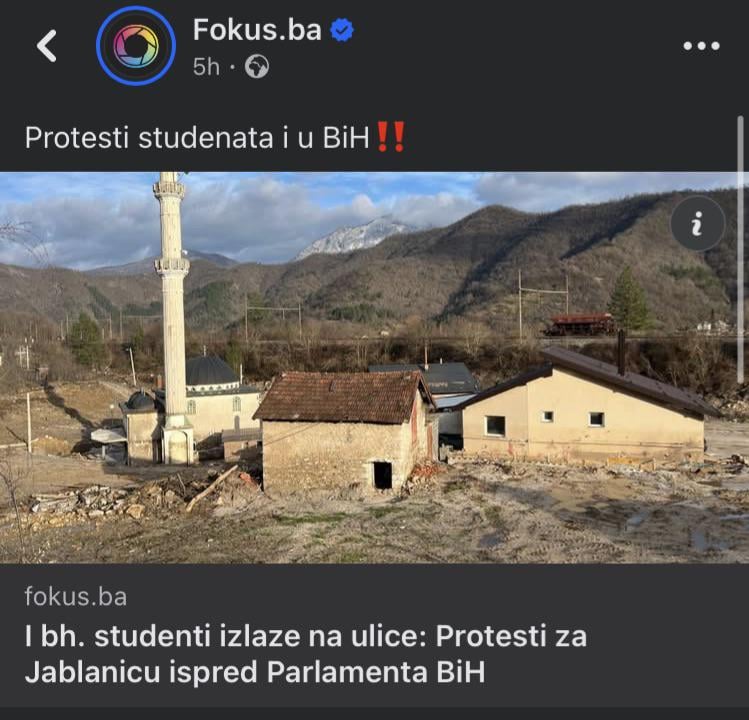
Task: Select the caption 'Protesti studenata i u BiH'
Action: pyautogui.click(x=197, y=138)
